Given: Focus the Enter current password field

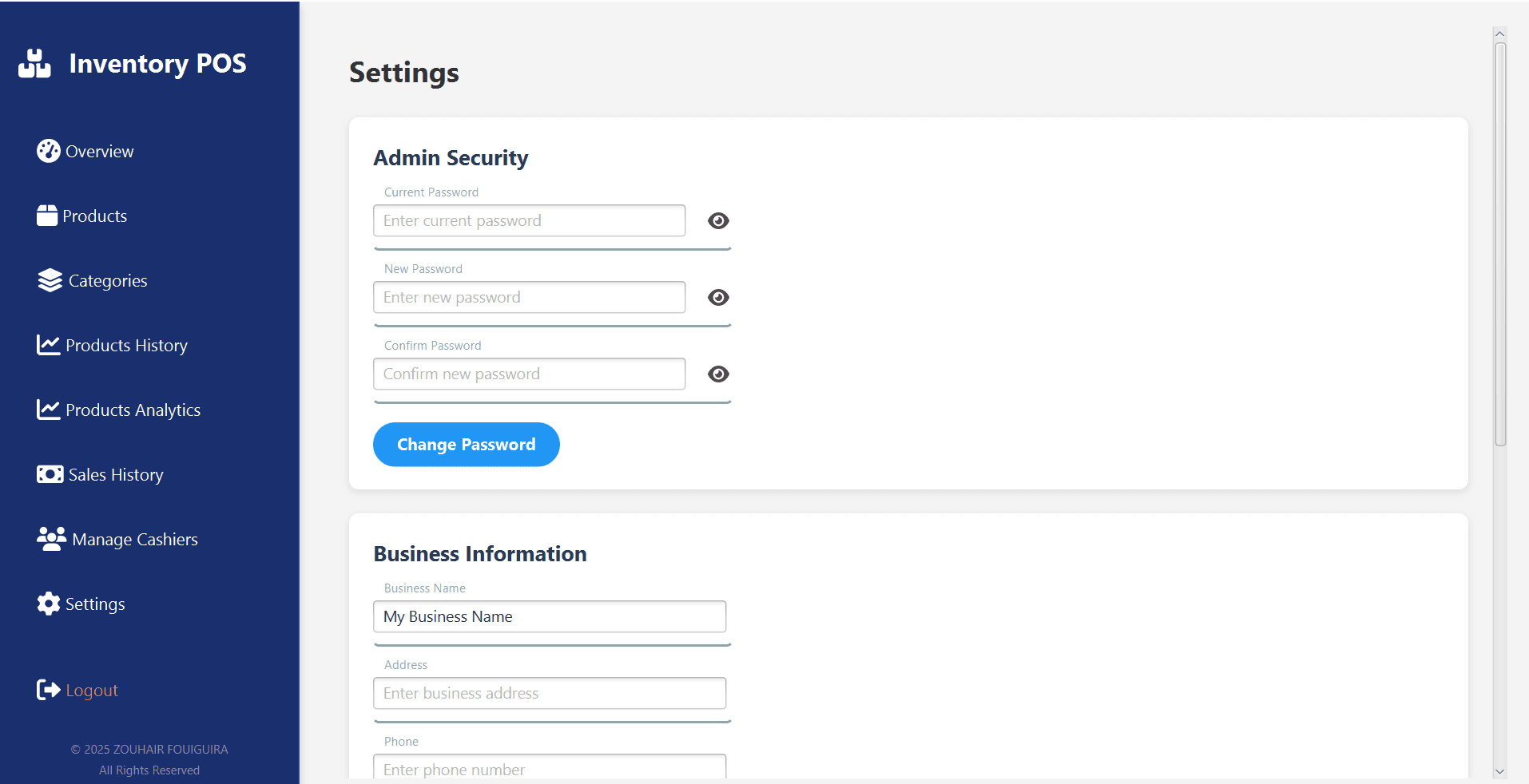Looking at the screenshot, I should point(529,221).
